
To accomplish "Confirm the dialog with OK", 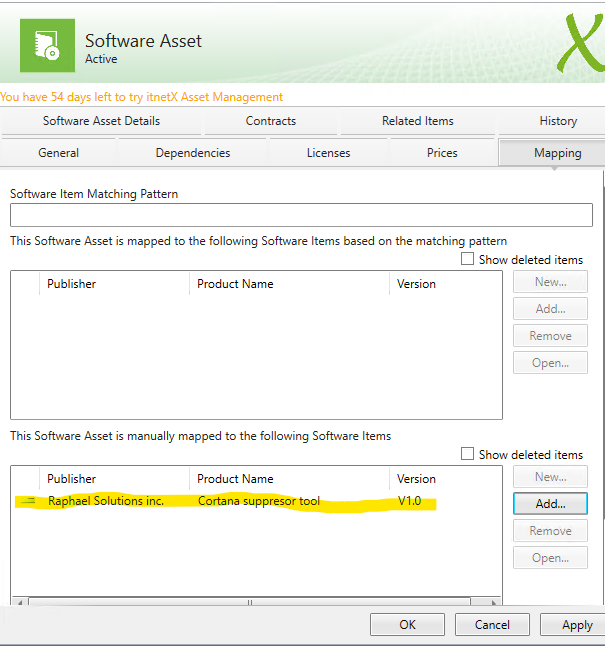I will click(407, 625).
